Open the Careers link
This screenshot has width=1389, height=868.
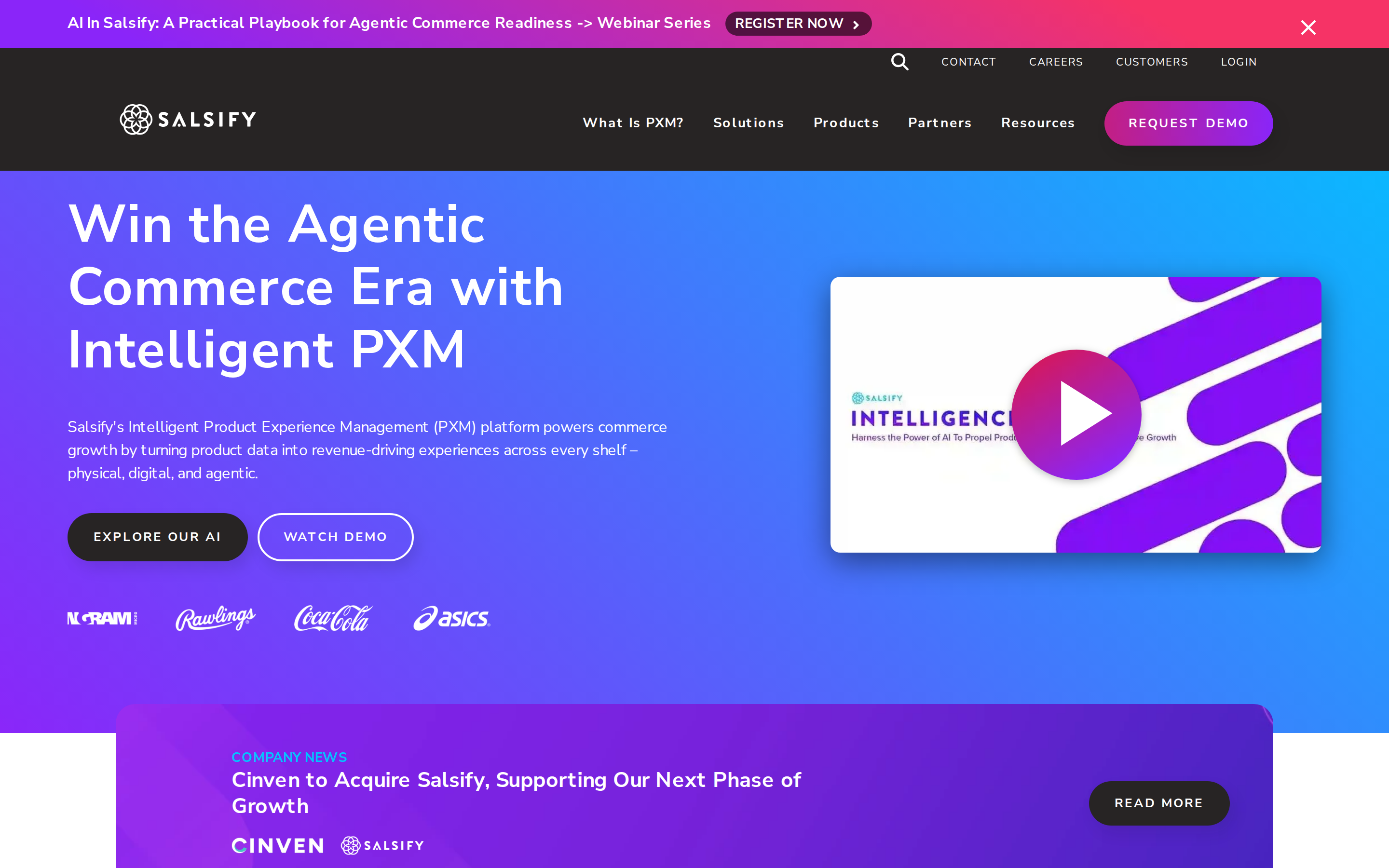point(1056,62)
